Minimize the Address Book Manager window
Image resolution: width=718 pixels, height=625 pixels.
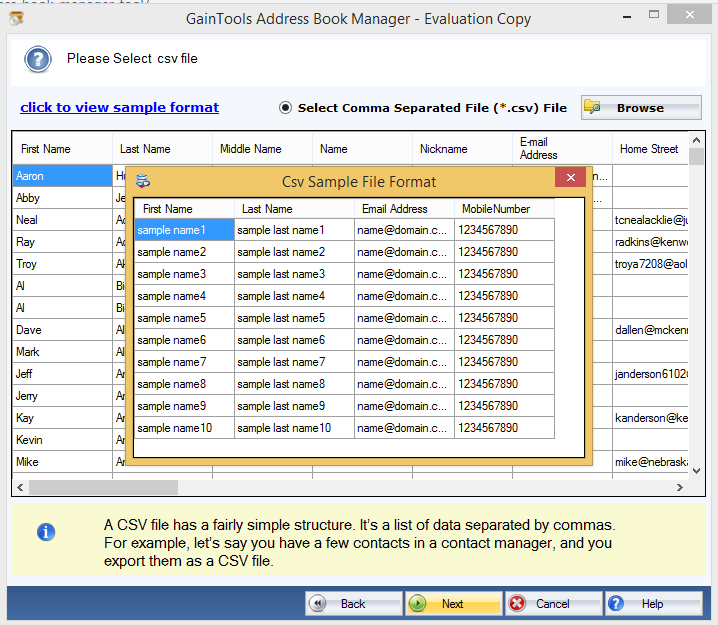pos(627,16)
